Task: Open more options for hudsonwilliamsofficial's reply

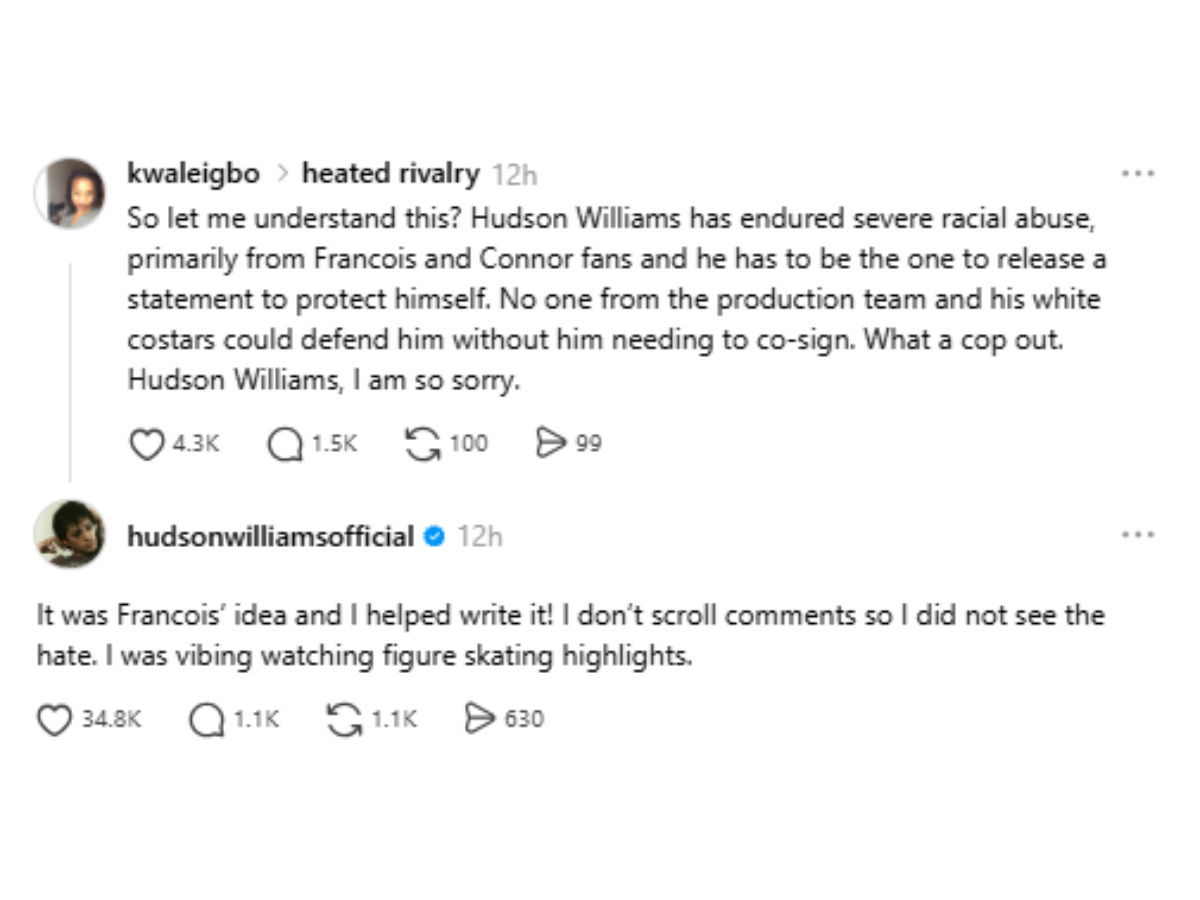Action: (x=1138, y=535)
